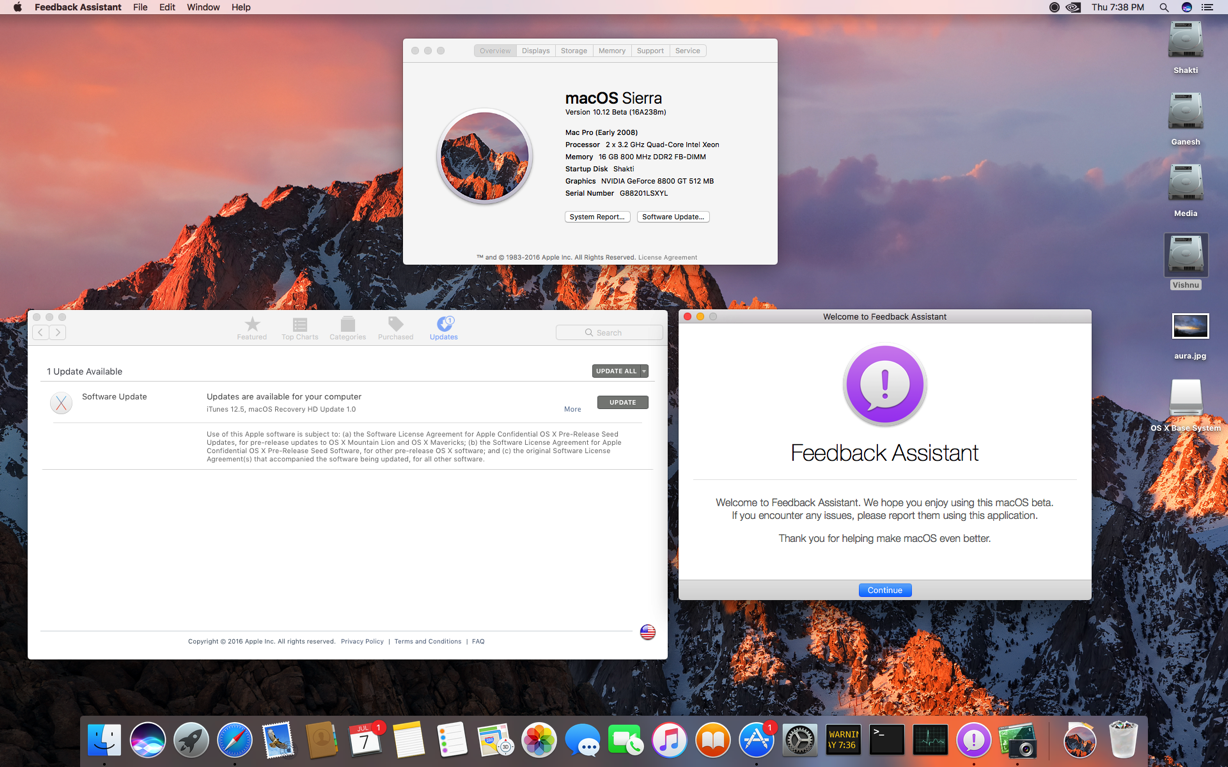
Task: Open Reminders from the dock
Action: [452, 740]
